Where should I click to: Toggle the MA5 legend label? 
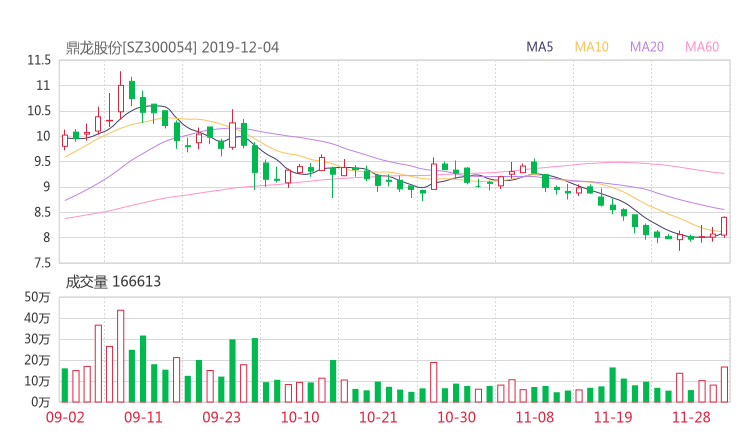tap(540, 47)
